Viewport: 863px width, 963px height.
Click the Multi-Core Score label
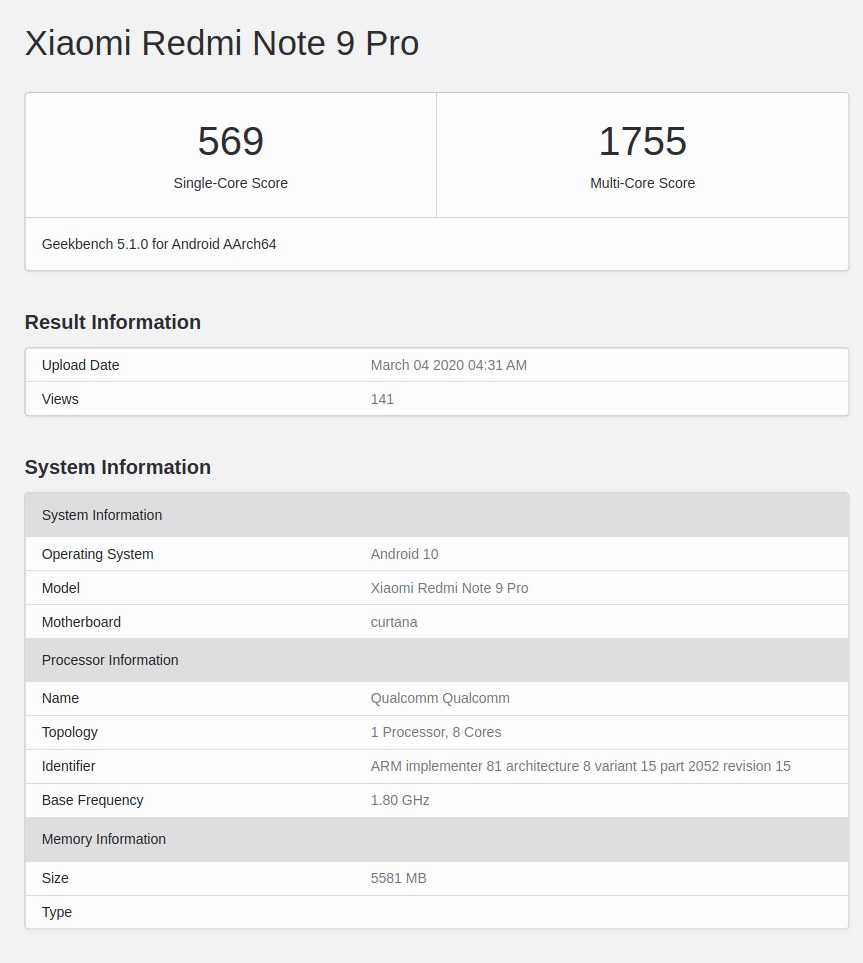click(642, 183)
